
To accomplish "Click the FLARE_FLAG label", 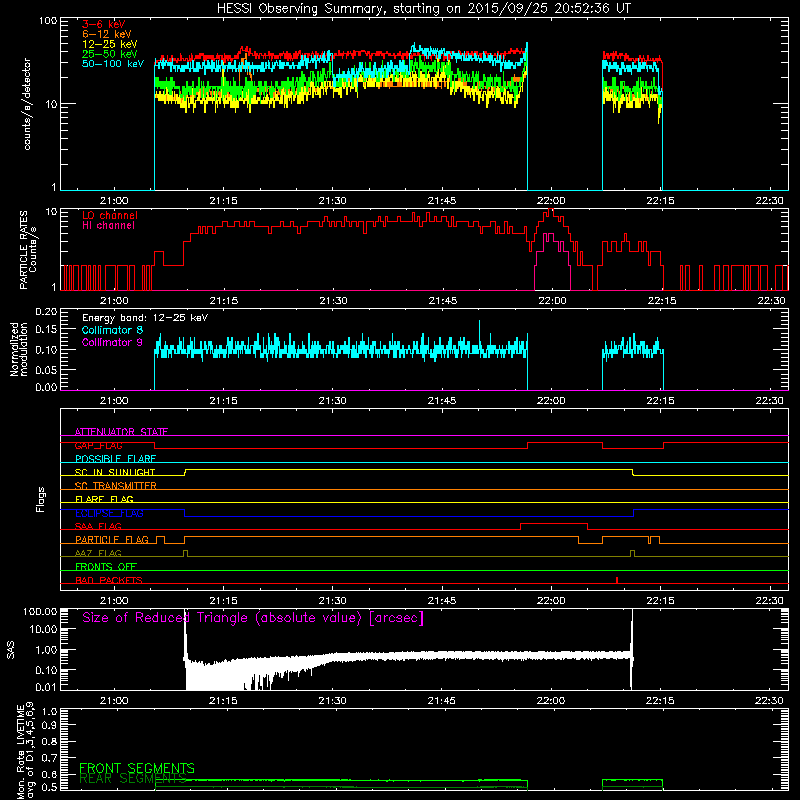I will click(x=104, y=499).
